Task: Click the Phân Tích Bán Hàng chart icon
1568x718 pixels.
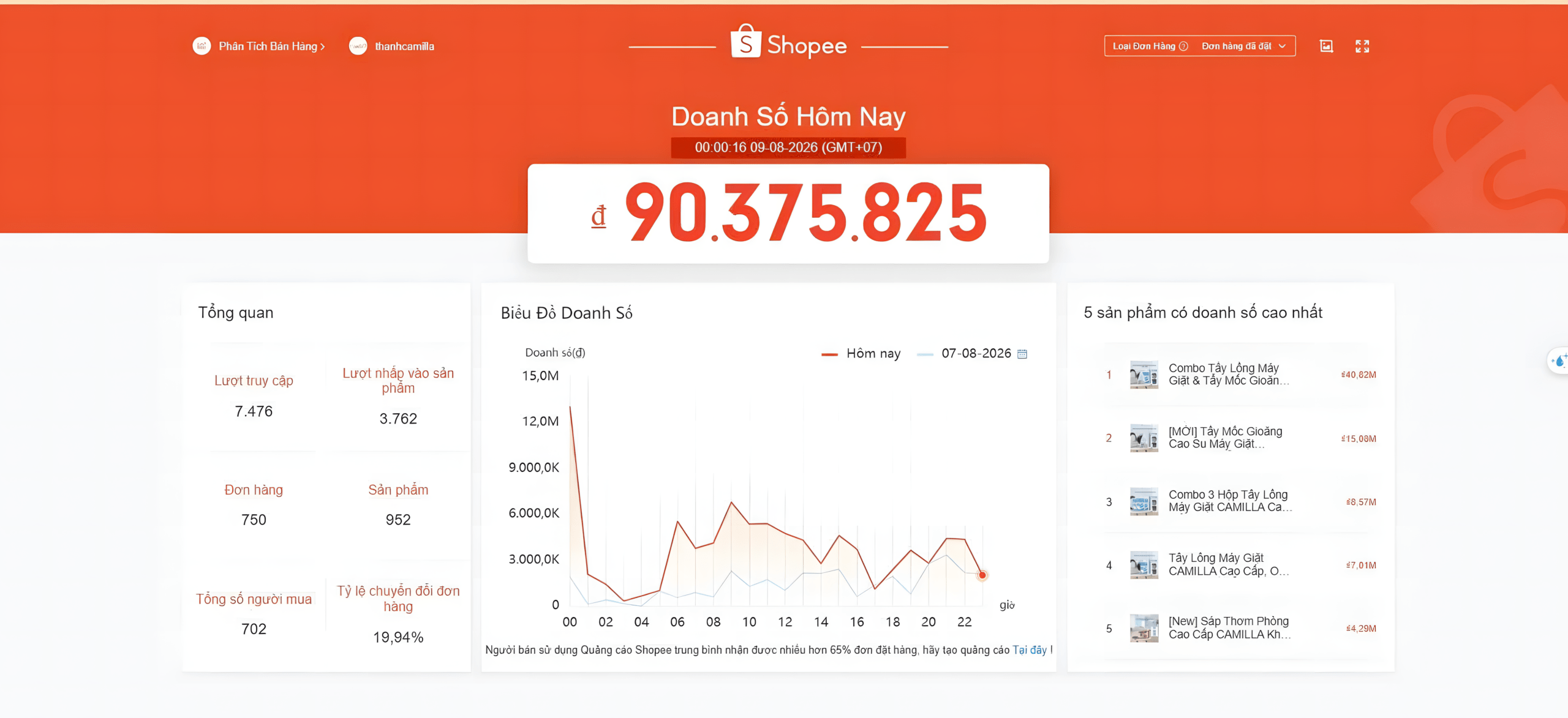Action: (202, 46)
